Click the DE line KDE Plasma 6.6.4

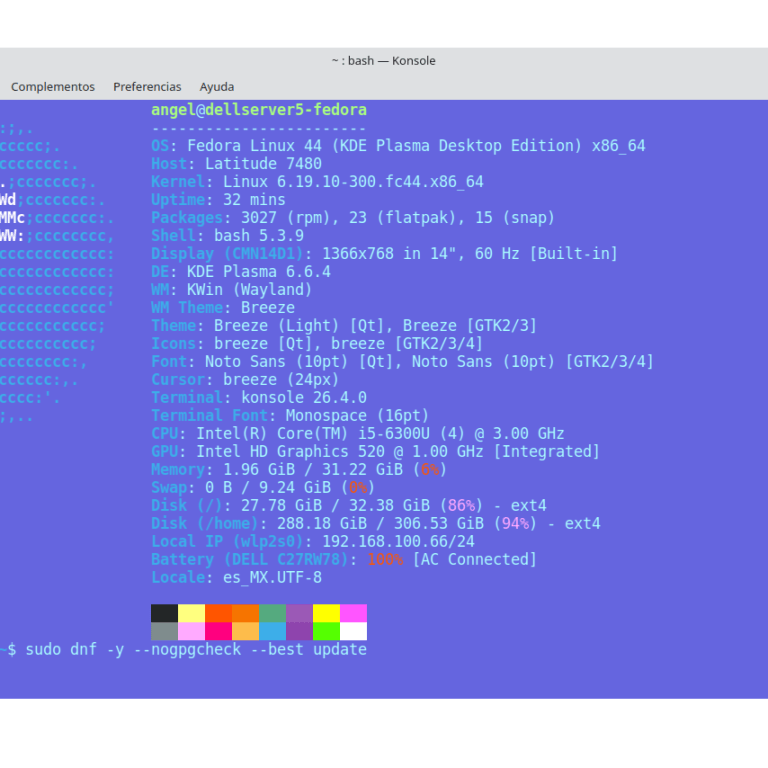(241, 272)
